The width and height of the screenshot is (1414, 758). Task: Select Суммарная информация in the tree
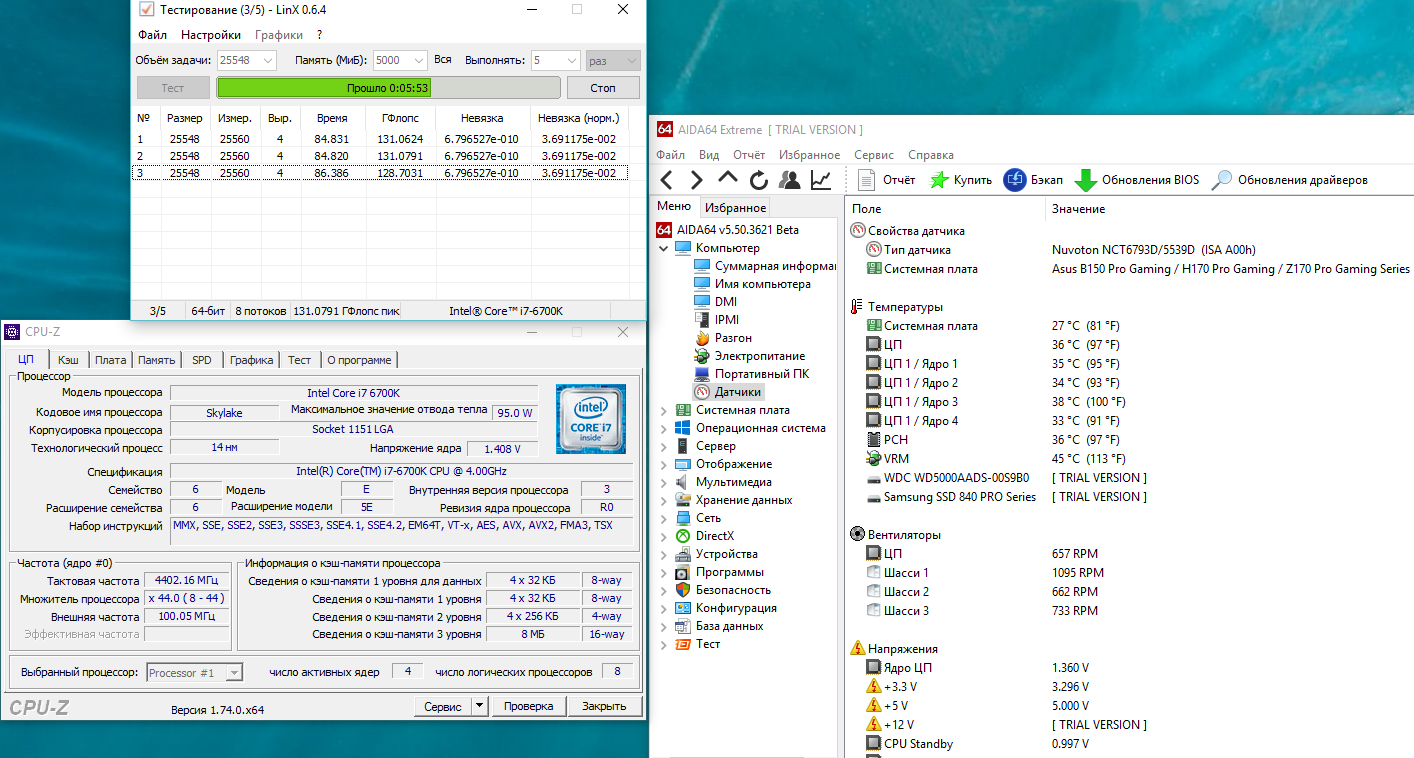click(764, 266)
